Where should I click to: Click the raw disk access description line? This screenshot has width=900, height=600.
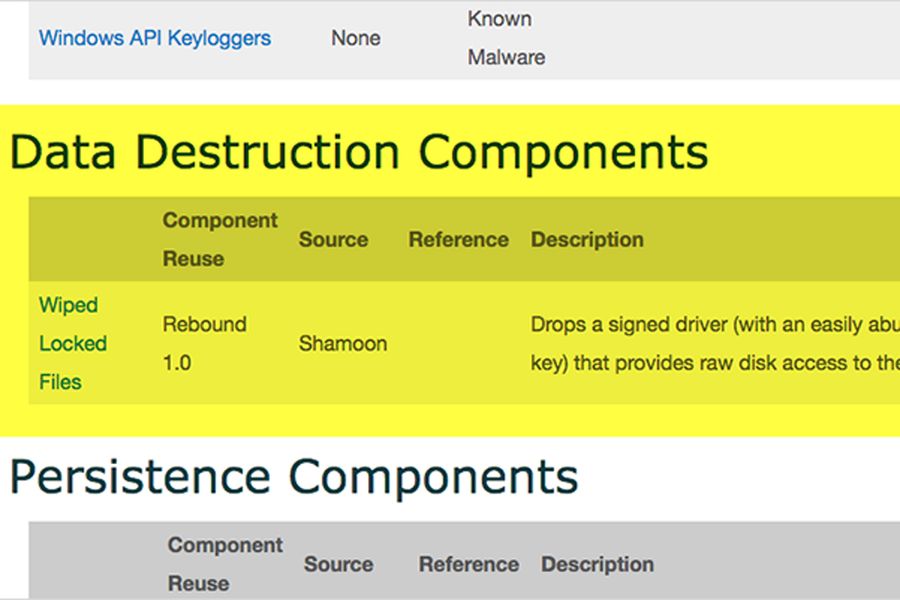click(x=715, y=363)
